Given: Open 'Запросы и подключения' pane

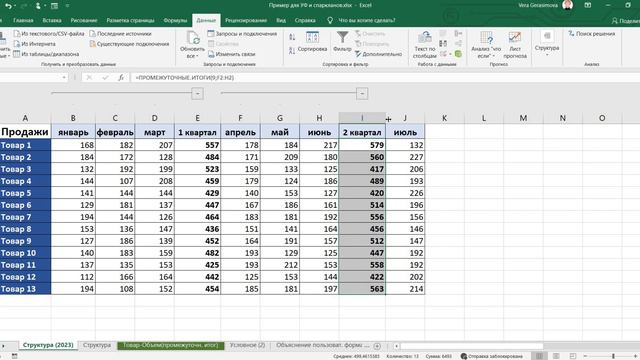Looking at the screenshot, I should tap(242, 33).
